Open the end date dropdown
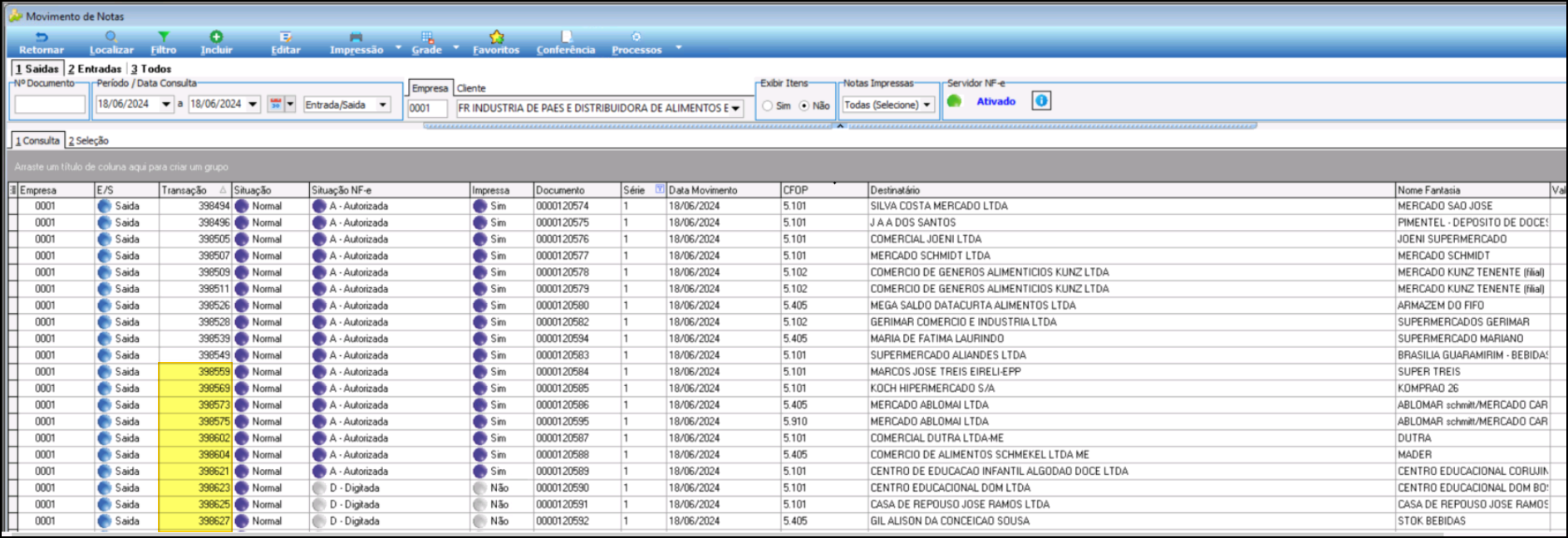1568x538 pixels. [253, 104]
